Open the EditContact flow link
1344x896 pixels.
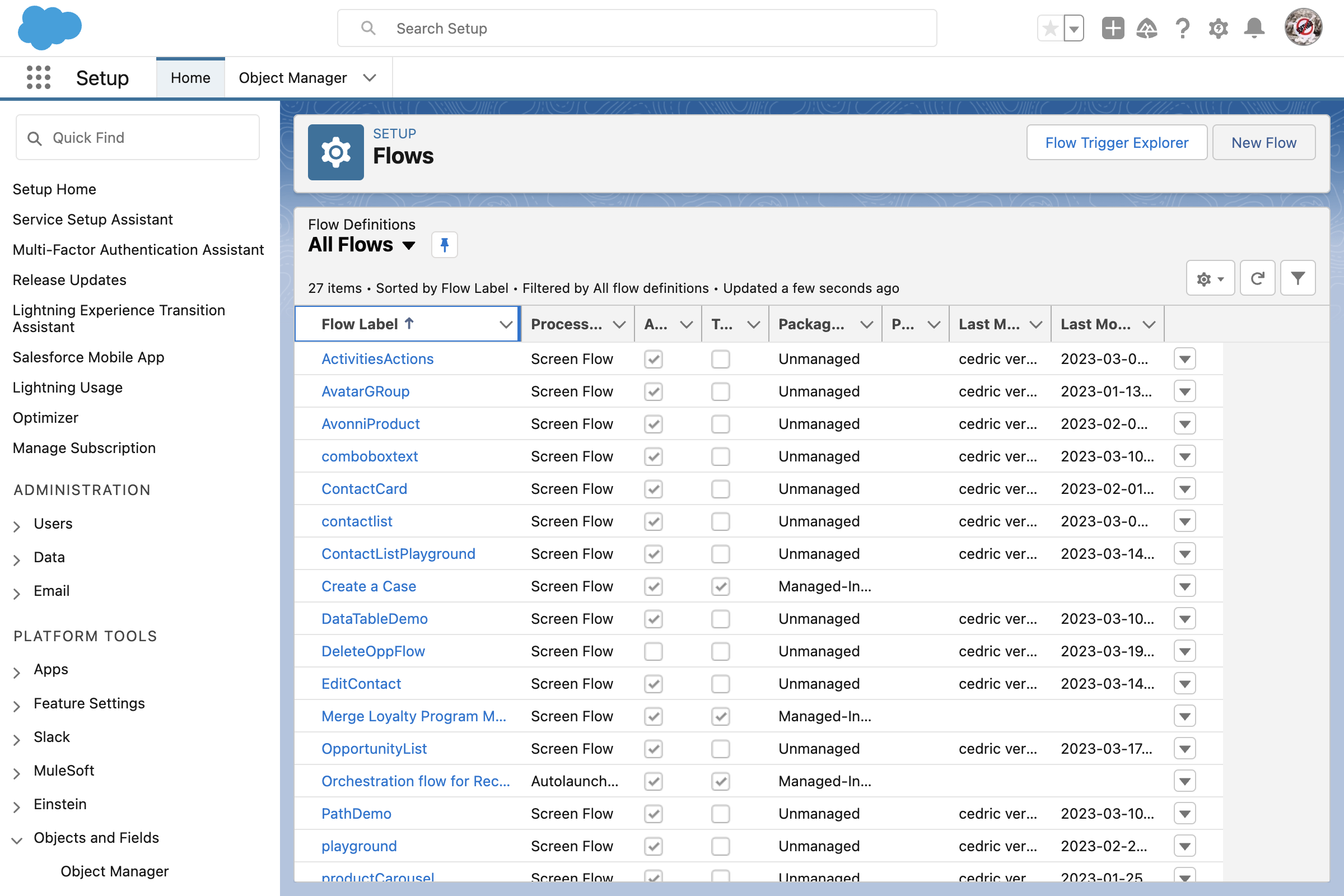click(361, 684)
